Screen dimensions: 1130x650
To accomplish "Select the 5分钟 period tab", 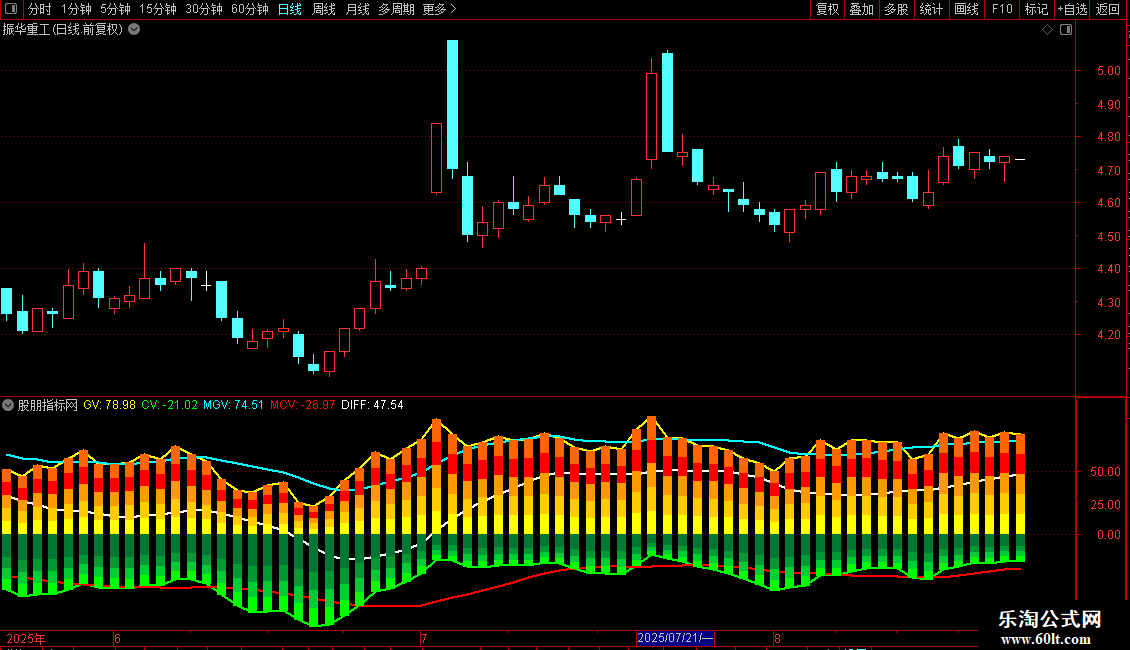I will pos(115,9).
